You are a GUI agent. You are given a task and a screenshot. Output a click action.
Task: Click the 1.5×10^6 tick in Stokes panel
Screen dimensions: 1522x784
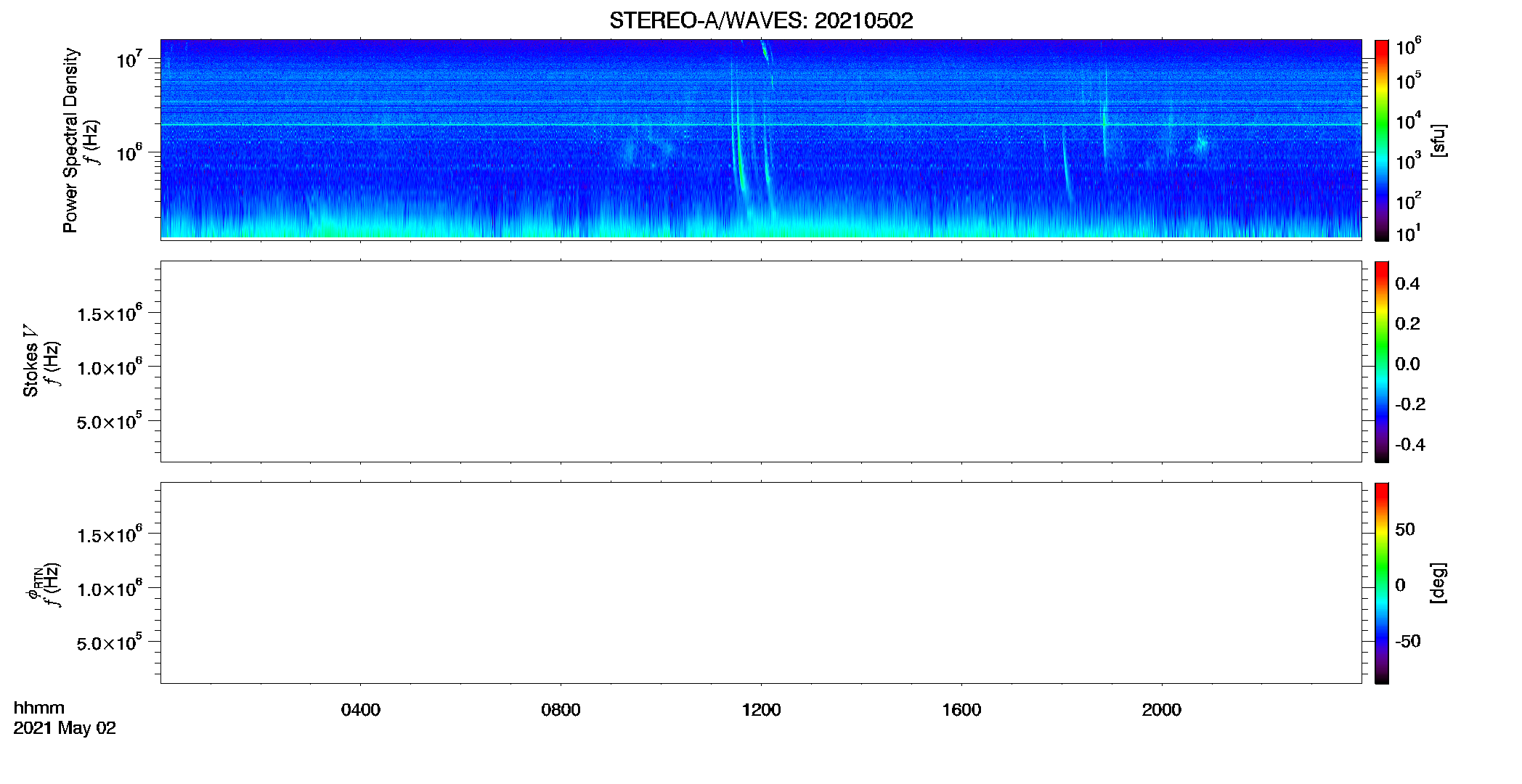(x=110, y=313)
